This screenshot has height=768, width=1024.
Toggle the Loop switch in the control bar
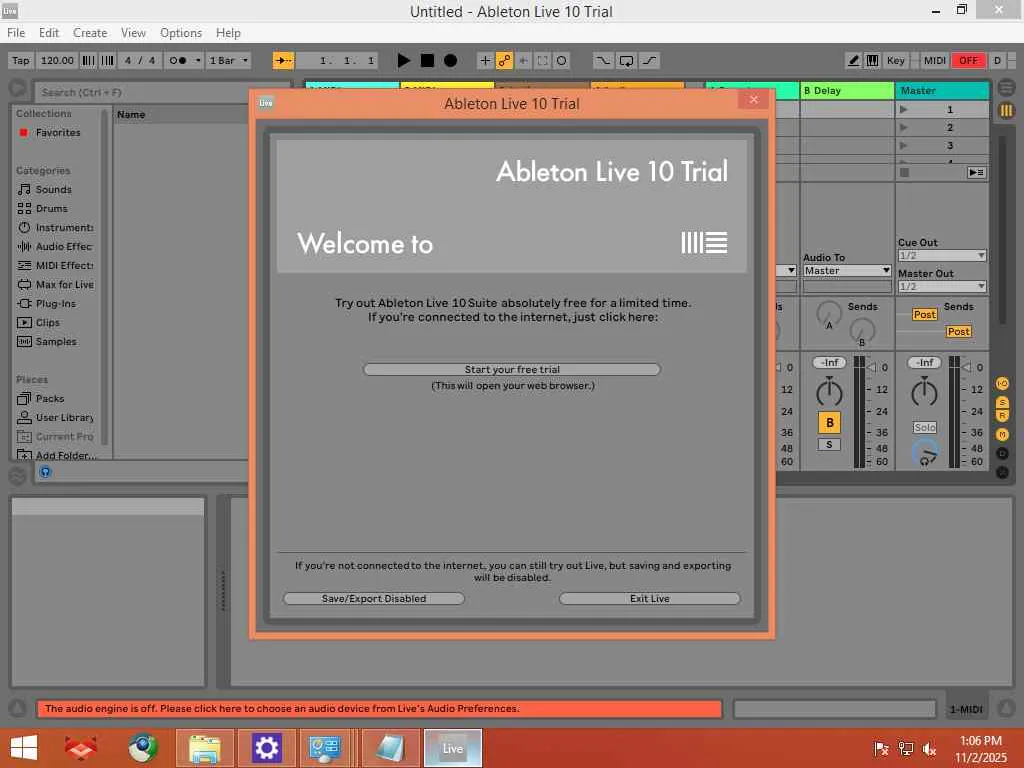[626, 61]
